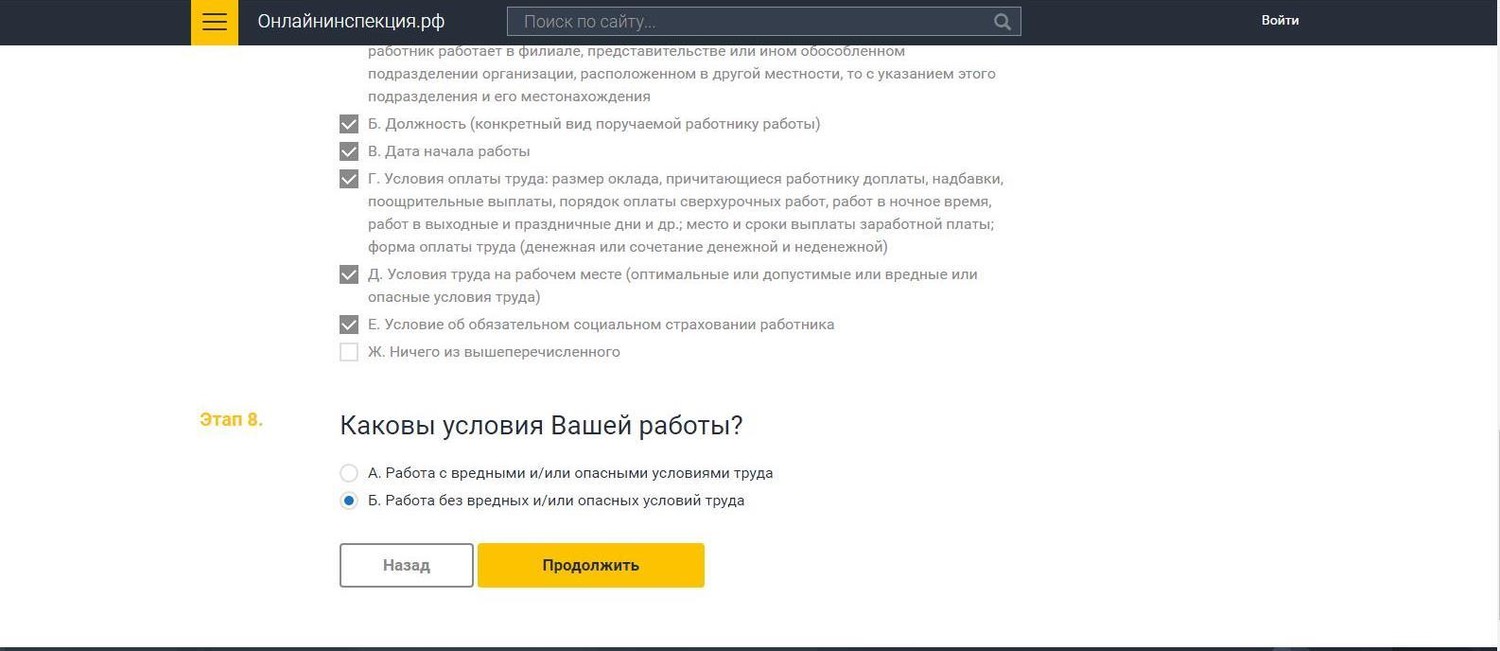Image resolution: width=1500 pixels, height=651 pixels.
Task: Click the yellow Продолжить button
Action: [591, 565]
